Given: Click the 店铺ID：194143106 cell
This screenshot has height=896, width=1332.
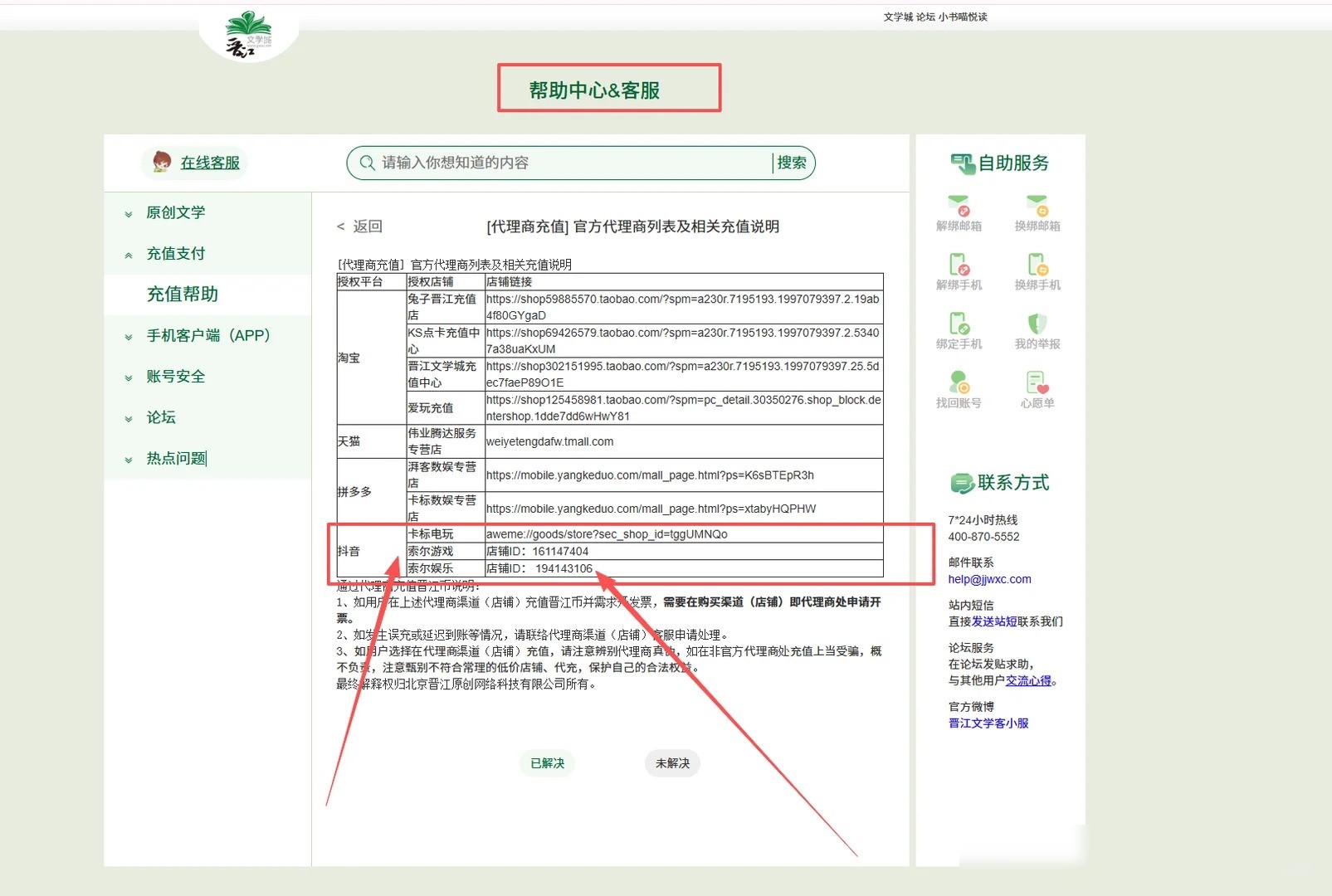Looking at the screenshot, I should (x=683, y=568).
